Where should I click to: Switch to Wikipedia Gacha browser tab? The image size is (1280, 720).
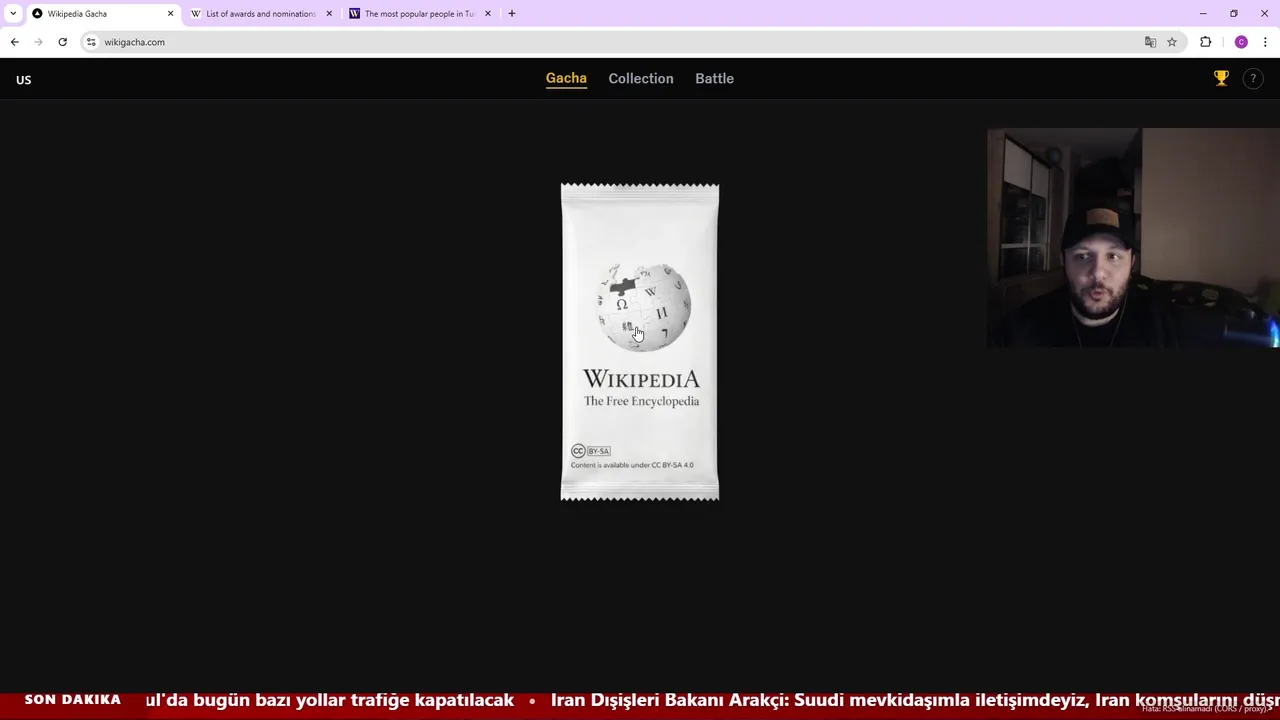point(100,14)
